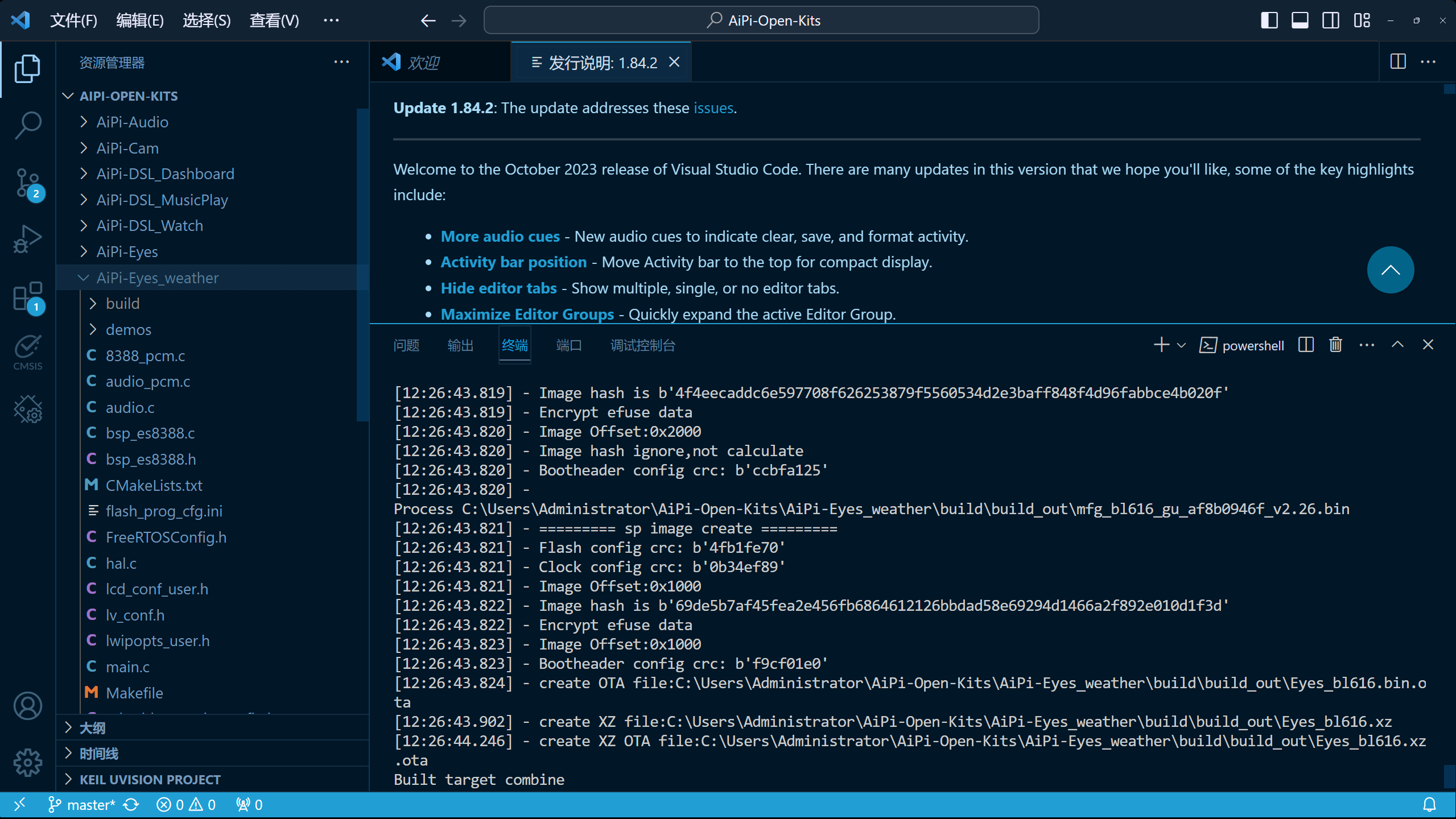
Task: Switch to the 欢迎 editor tab
Action: pos(440,62)
